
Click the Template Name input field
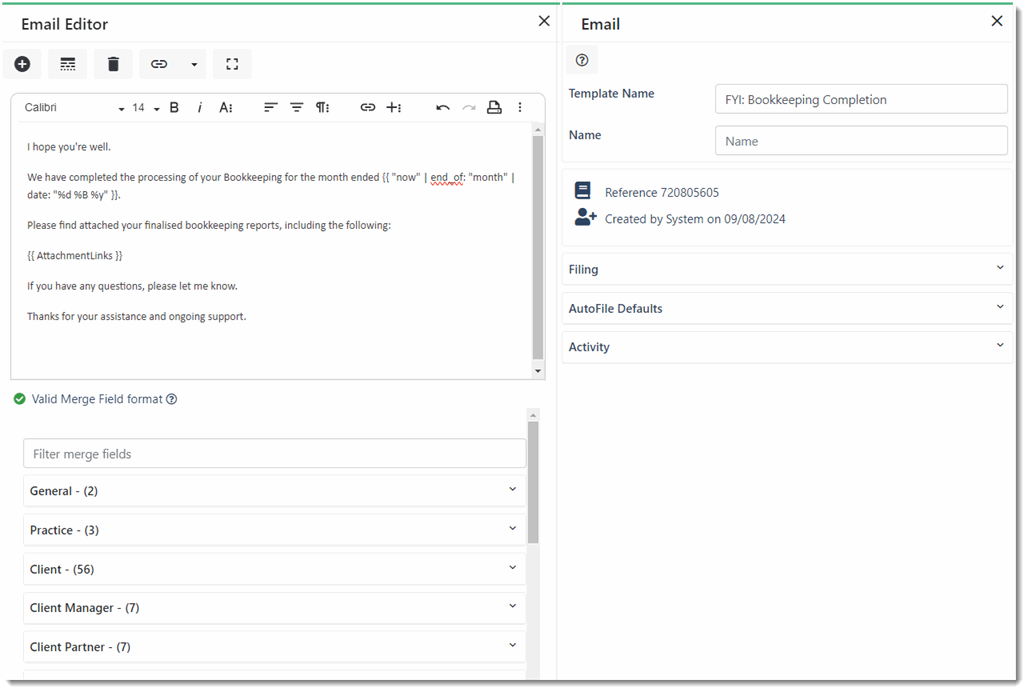pos(861,100)
